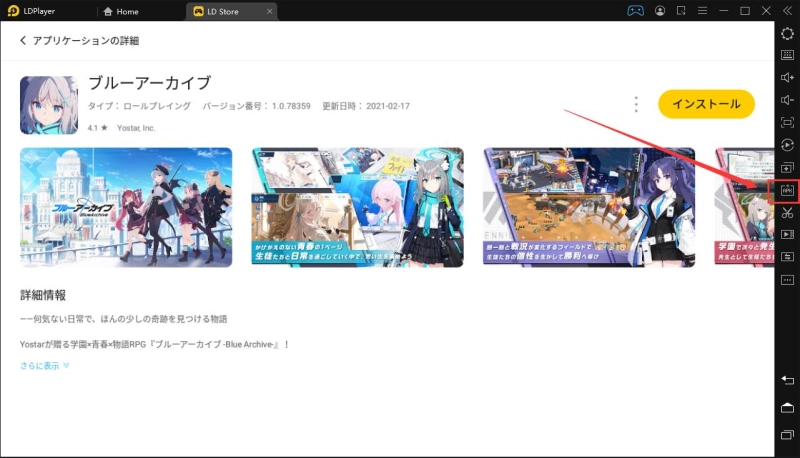Click the タイプ ロールプレイング text
This screenshot has width=800, height=458.
pos(139,106)
